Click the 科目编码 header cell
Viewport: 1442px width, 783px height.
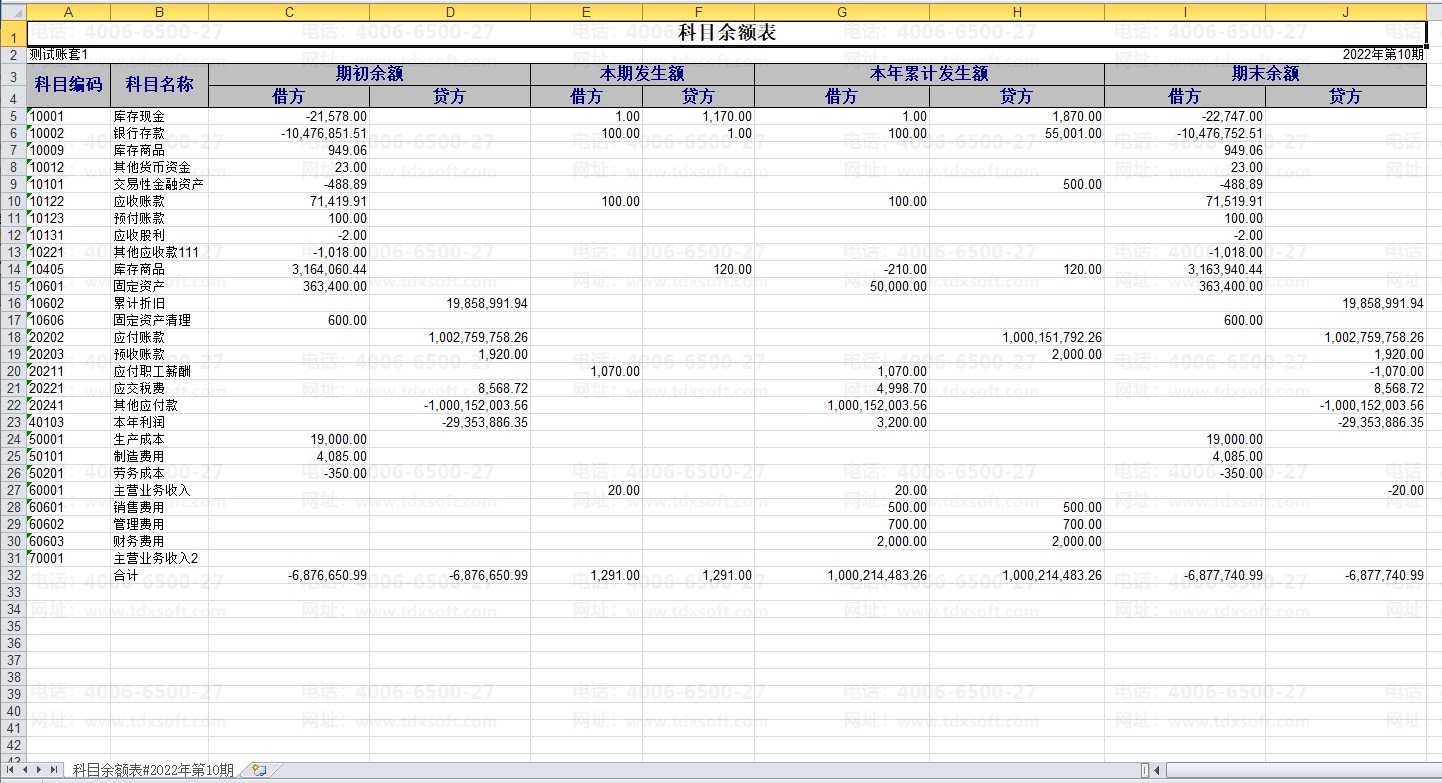[x=69, y=85]
